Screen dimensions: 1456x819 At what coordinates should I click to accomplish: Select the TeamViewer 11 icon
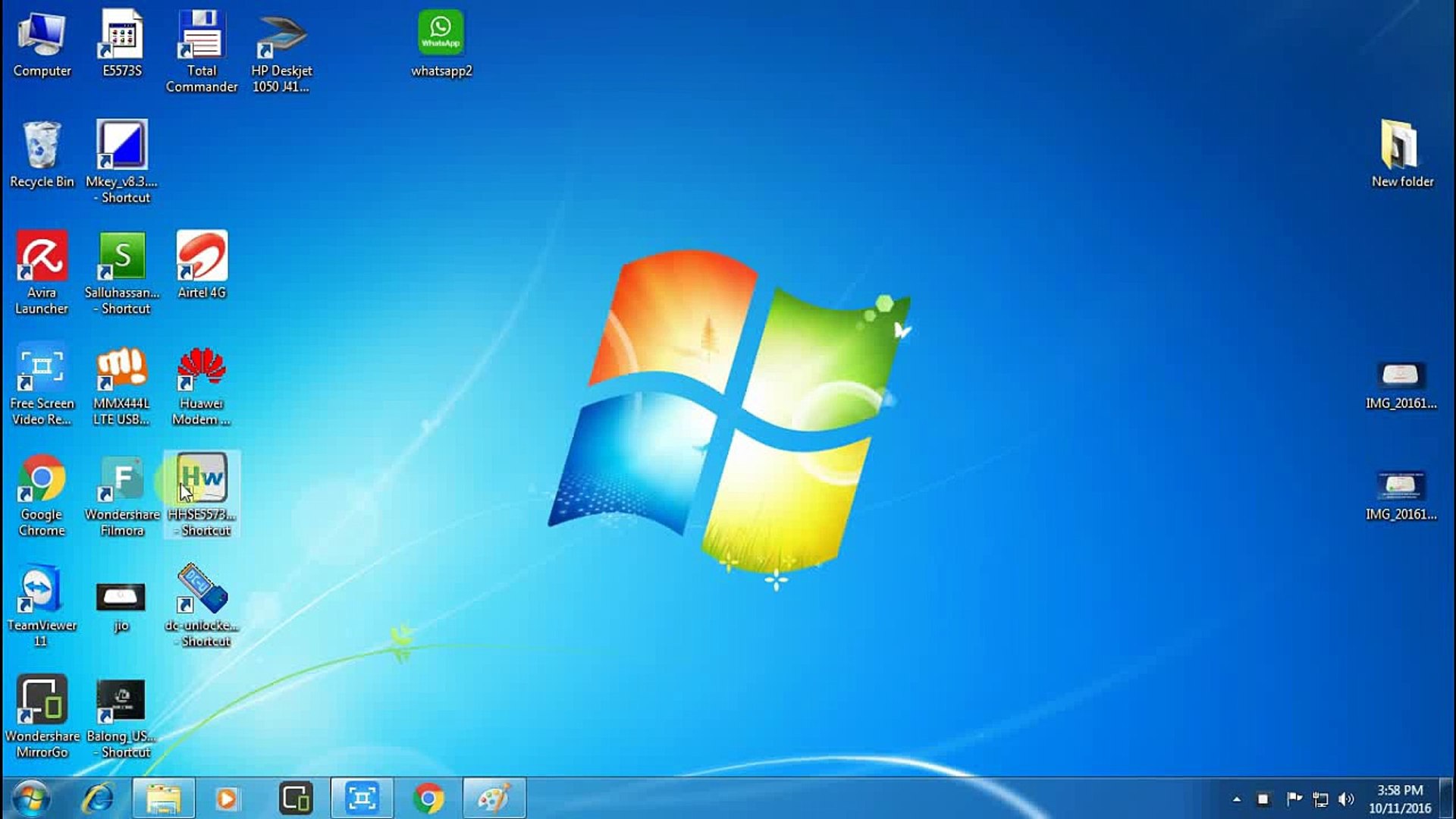click(42, 590)
